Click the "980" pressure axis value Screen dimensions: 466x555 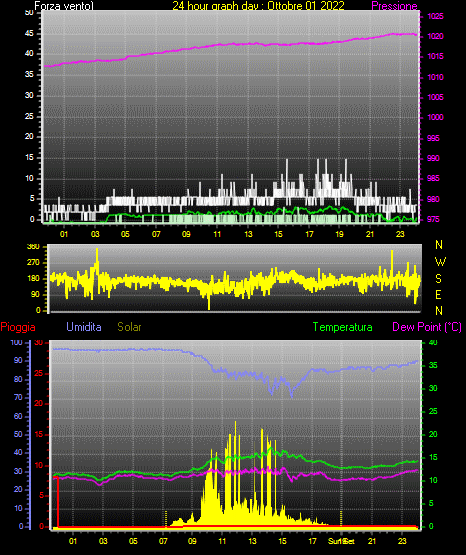433,199
